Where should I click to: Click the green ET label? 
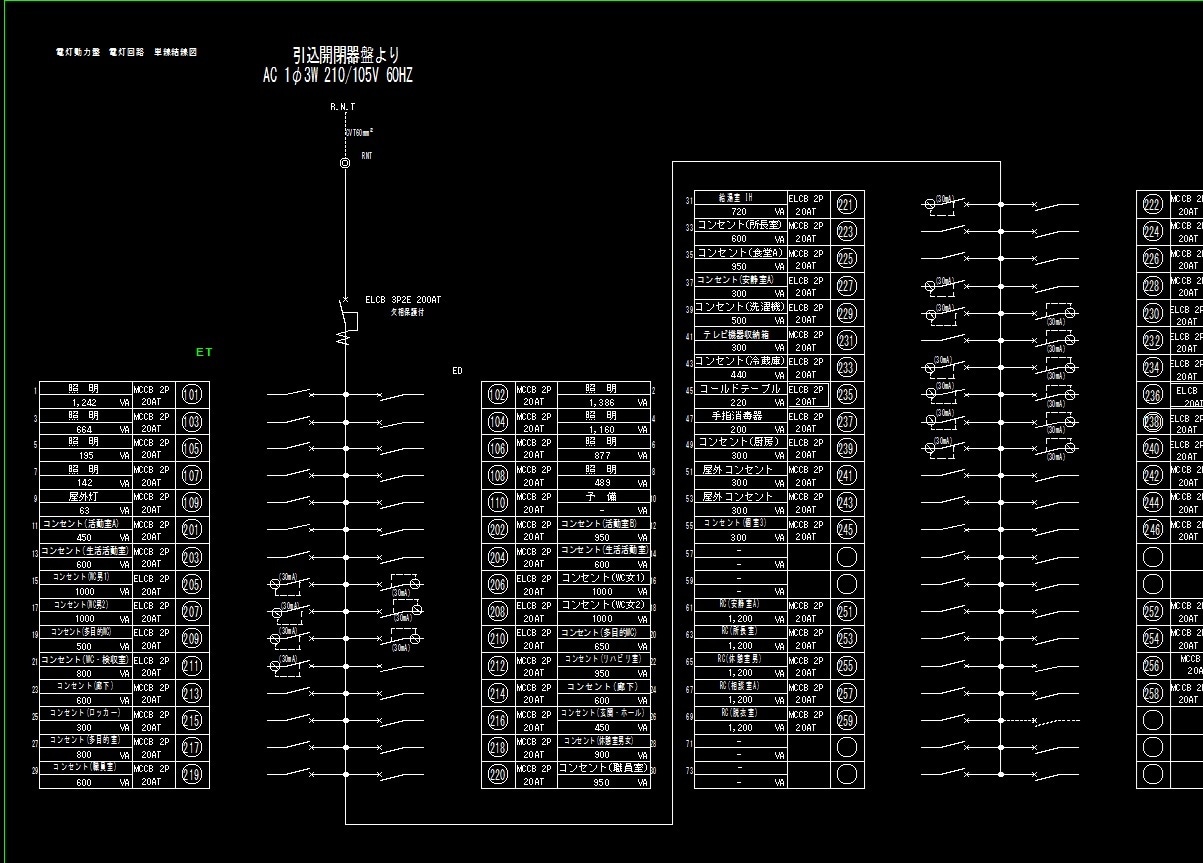pyautogui.click(x=204, y=352)
